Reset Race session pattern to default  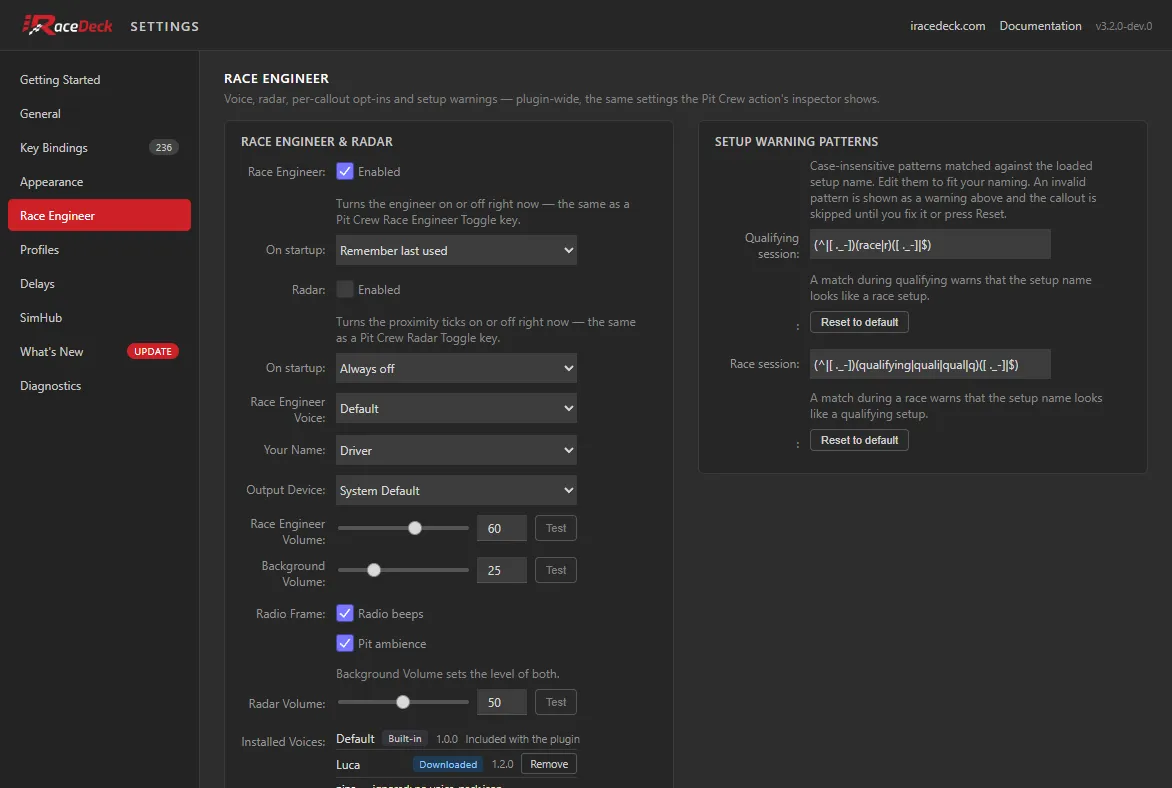859,440
